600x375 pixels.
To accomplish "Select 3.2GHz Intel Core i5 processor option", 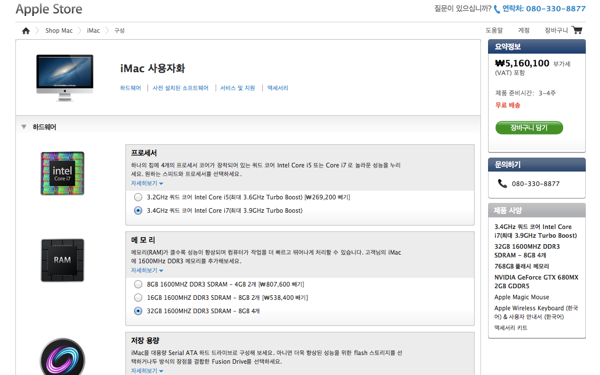I will click(x=138, y=197).
